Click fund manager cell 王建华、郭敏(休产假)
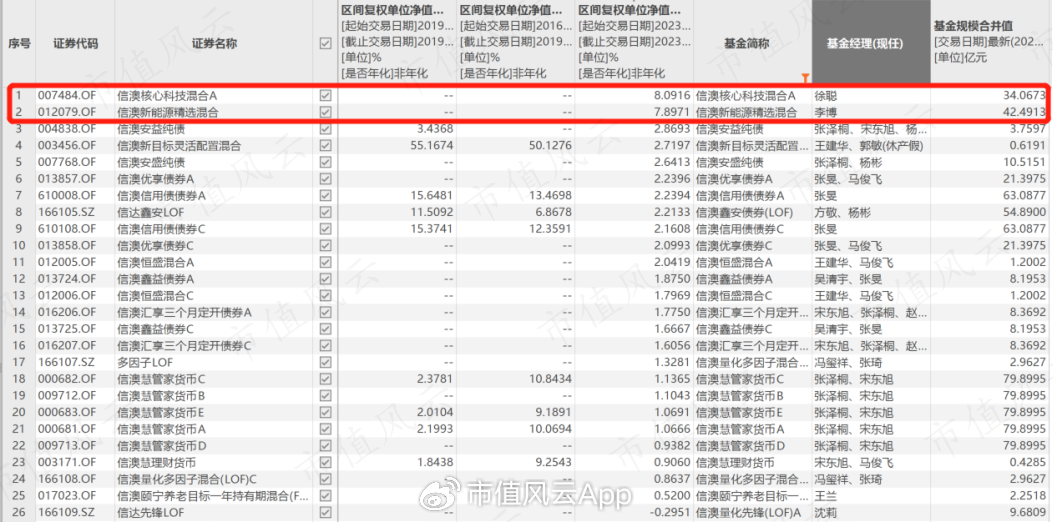The width and height of the screenshot is (1053, 522). pos(870,146)
